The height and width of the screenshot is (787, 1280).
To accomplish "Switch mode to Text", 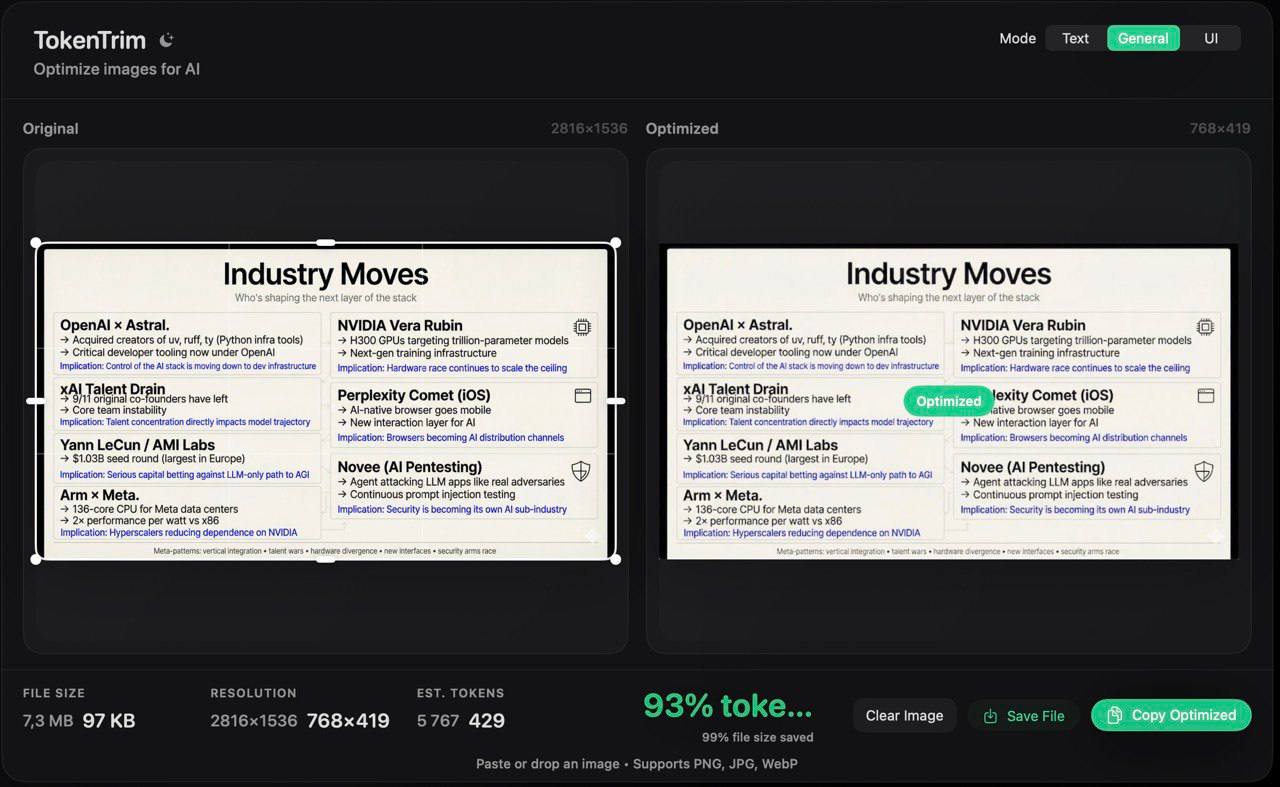I will click(1075, 38).
